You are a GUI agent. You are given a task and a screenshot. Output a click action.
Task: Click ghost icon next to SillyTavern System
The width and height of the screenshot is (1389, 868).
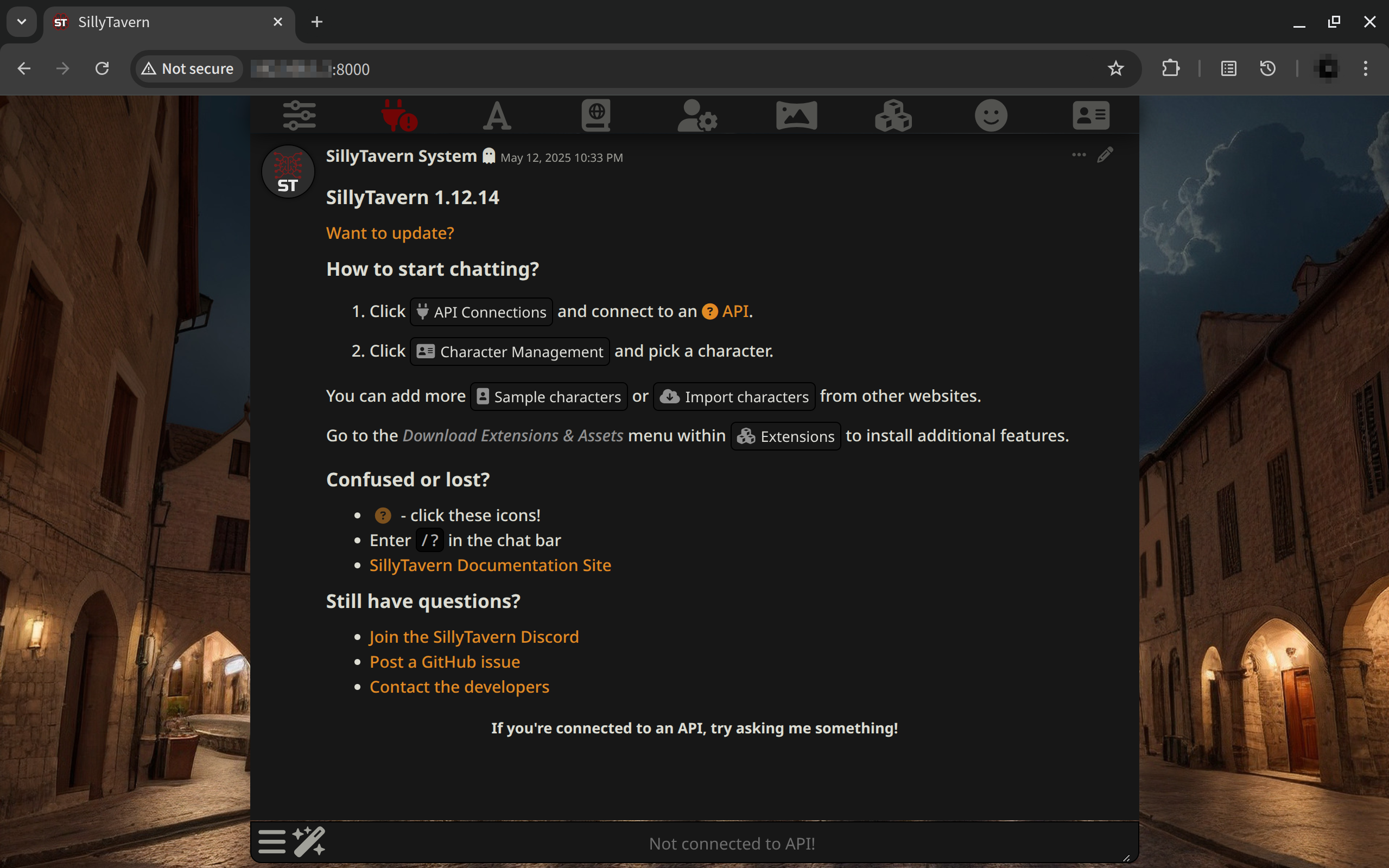point(489,156)
